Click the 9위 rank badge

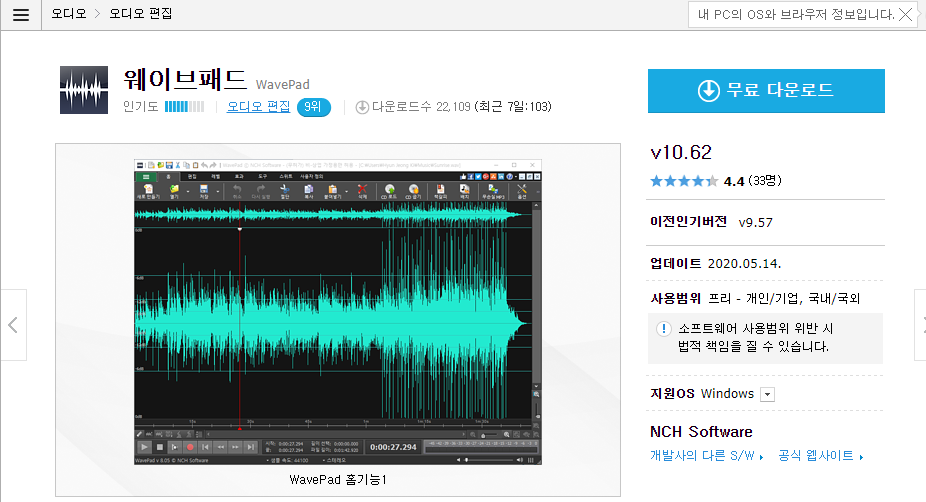coord(313,107)
